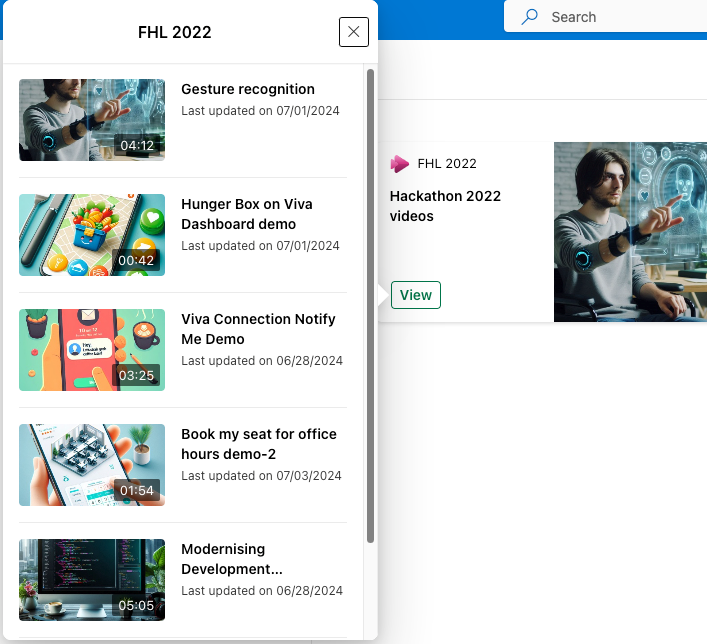Select Book my seat for office hours title
This screenshot has height=644, width=707.
[x=258, y=444]
